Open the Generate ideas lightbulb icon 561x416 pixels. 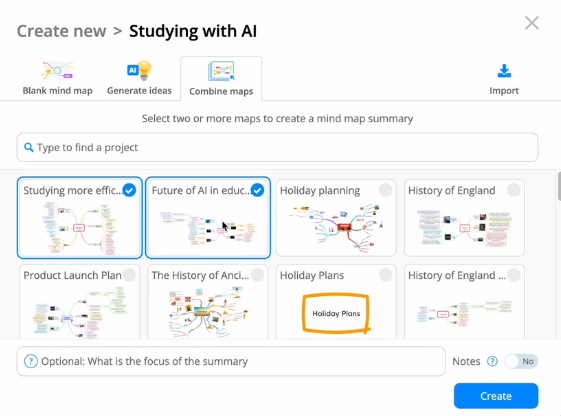[140, 70]
